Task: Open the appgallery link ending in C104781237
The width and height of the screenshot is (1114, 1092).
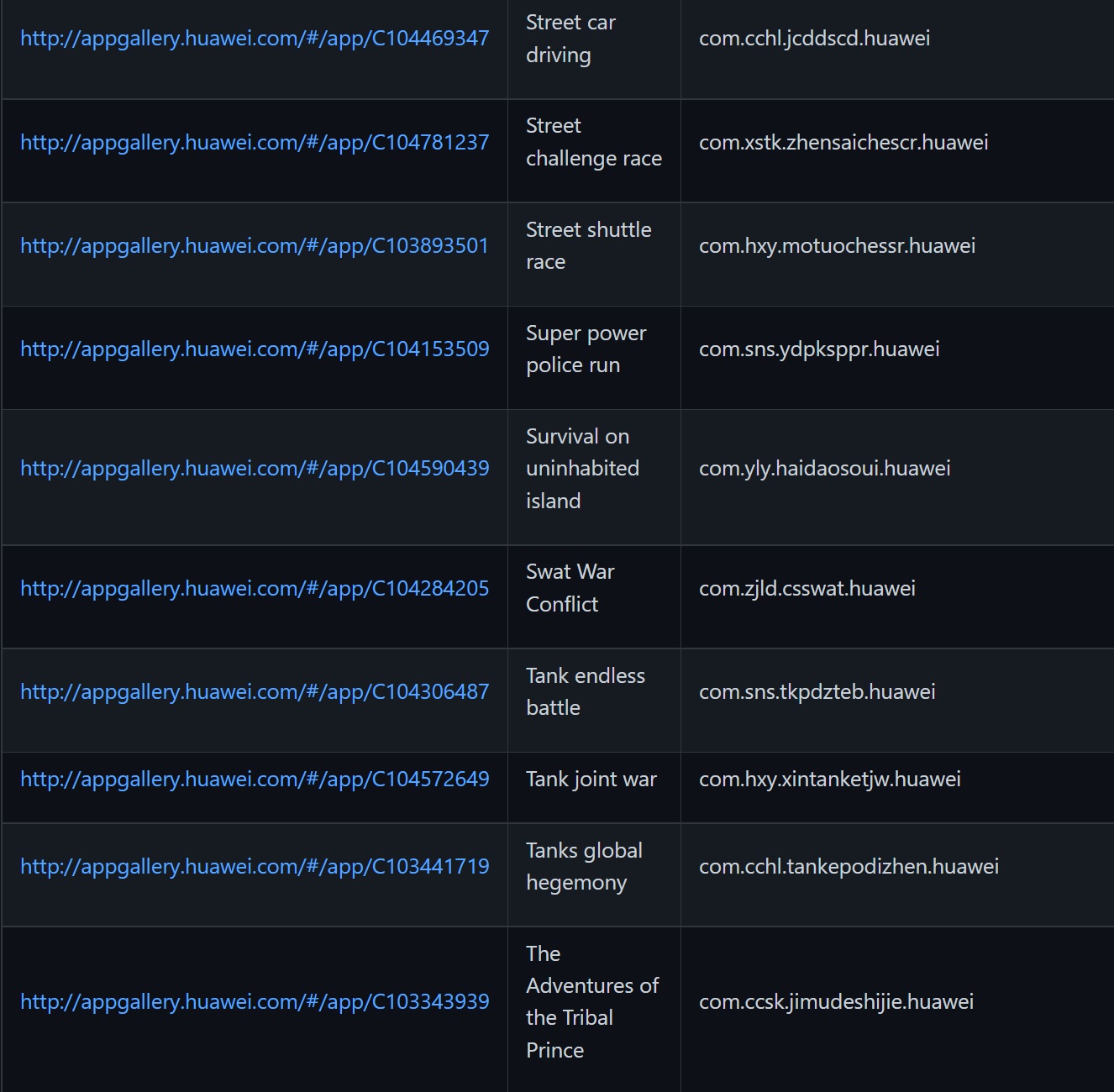Action: point(255,143)
